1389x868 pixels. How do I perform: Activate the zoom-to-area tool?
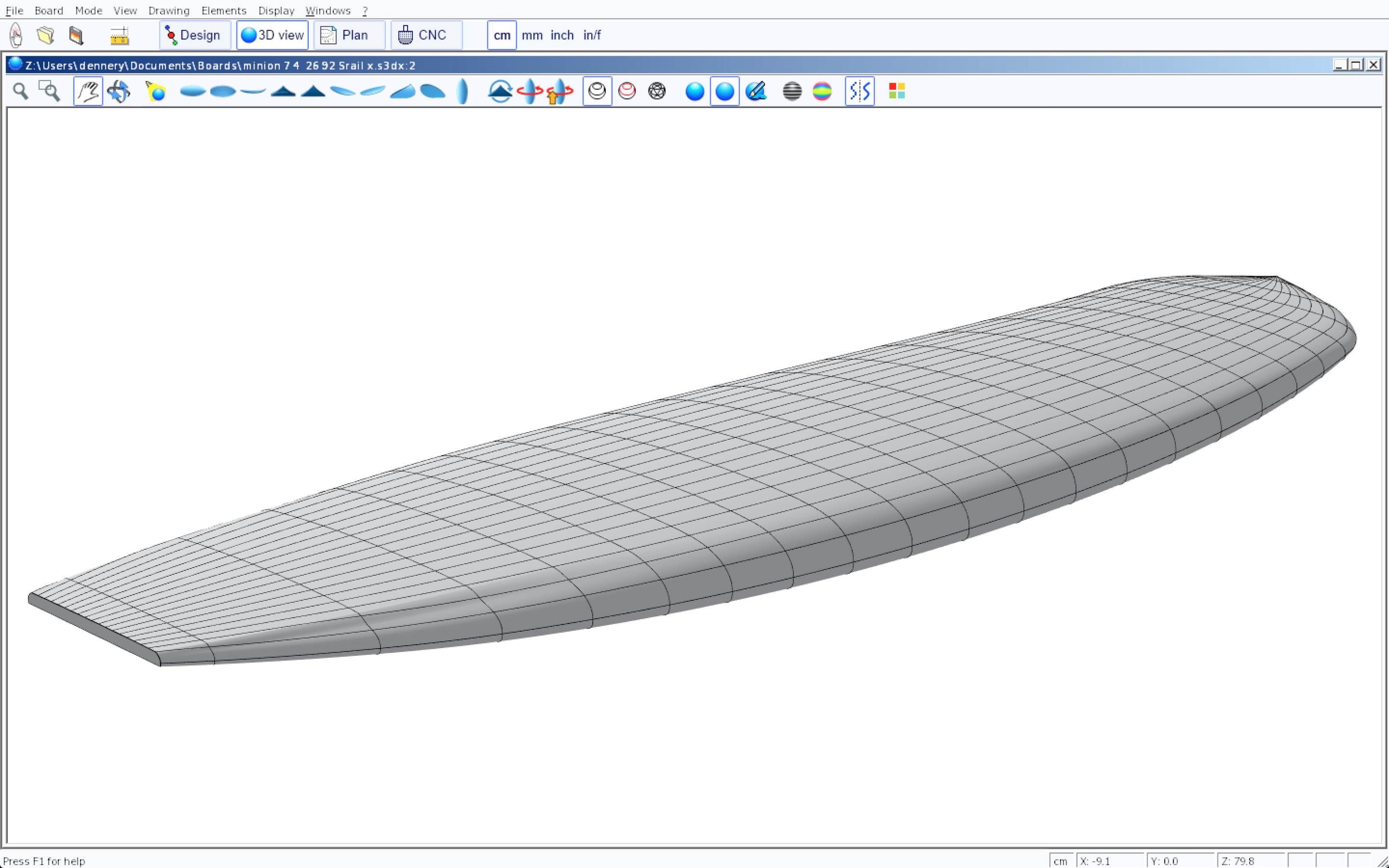click(x=49, y=91)
